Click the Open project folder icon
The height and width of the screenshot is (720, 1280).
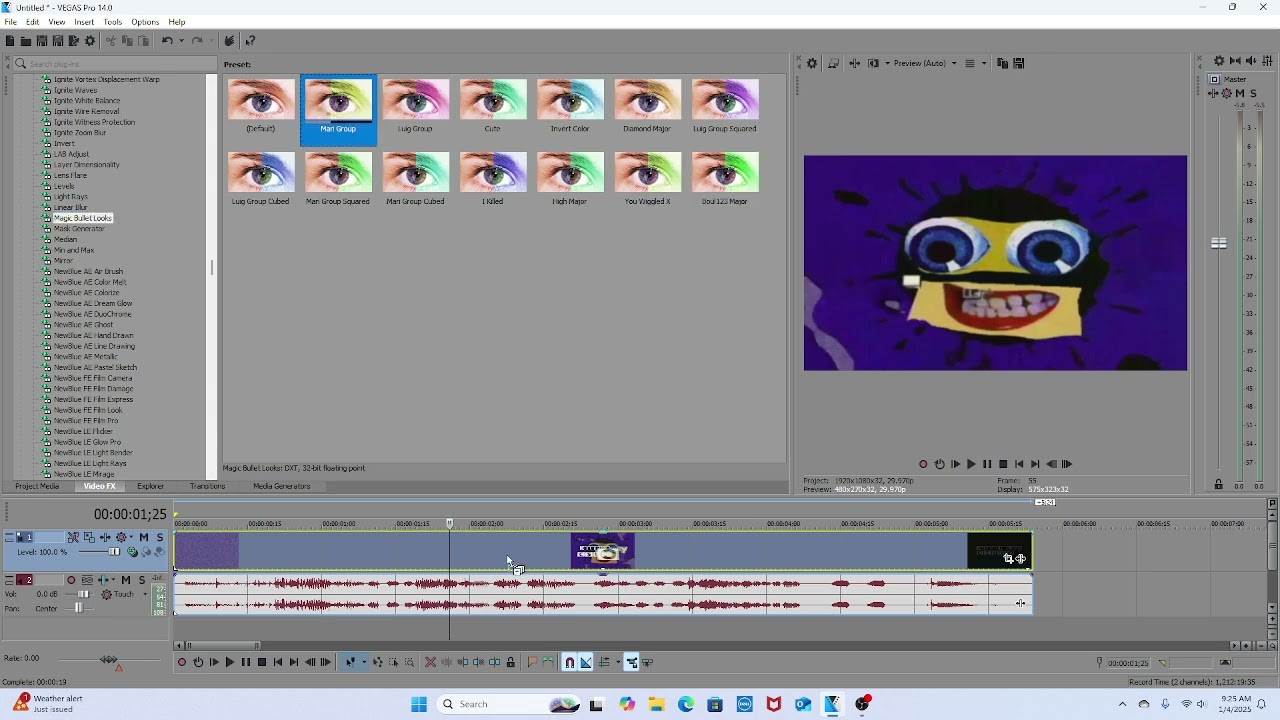(26, 41)
